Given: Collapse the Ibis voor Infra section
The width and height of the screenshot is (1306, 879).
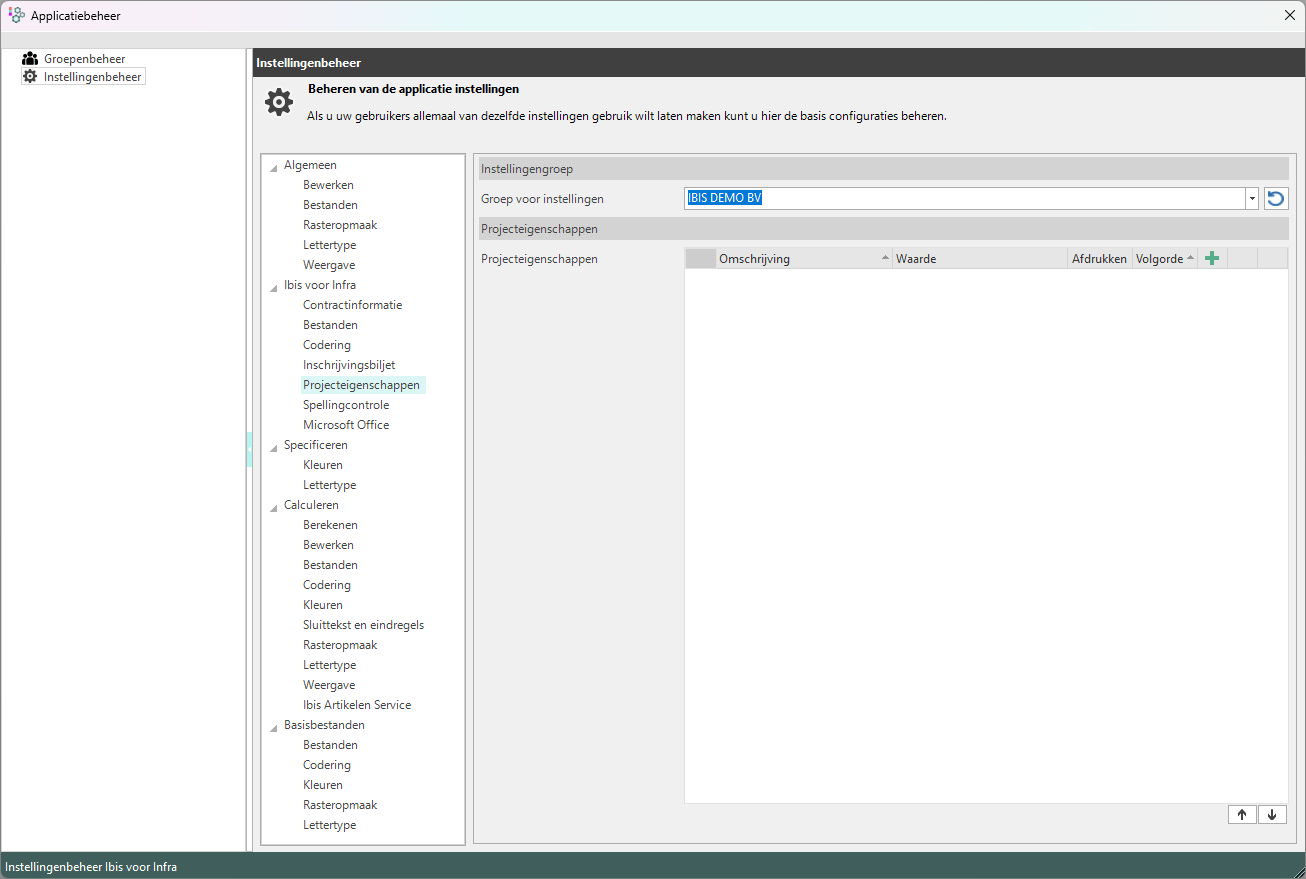Looking at the screenshot, I should 274,287.
